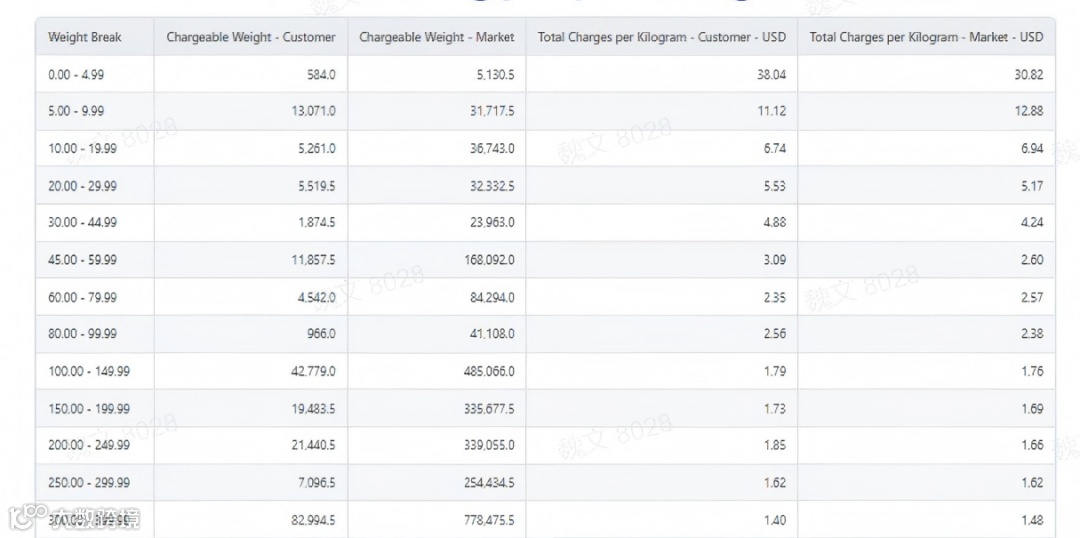Screen dimensions: 1080x538
Task: Select the 0.00 - 4.99 weight break cell
Action: [74, 75]
